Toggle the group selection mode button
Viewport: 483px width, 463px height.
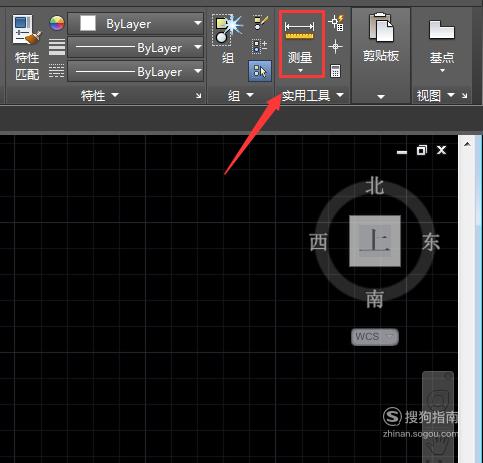click(260, 71)
